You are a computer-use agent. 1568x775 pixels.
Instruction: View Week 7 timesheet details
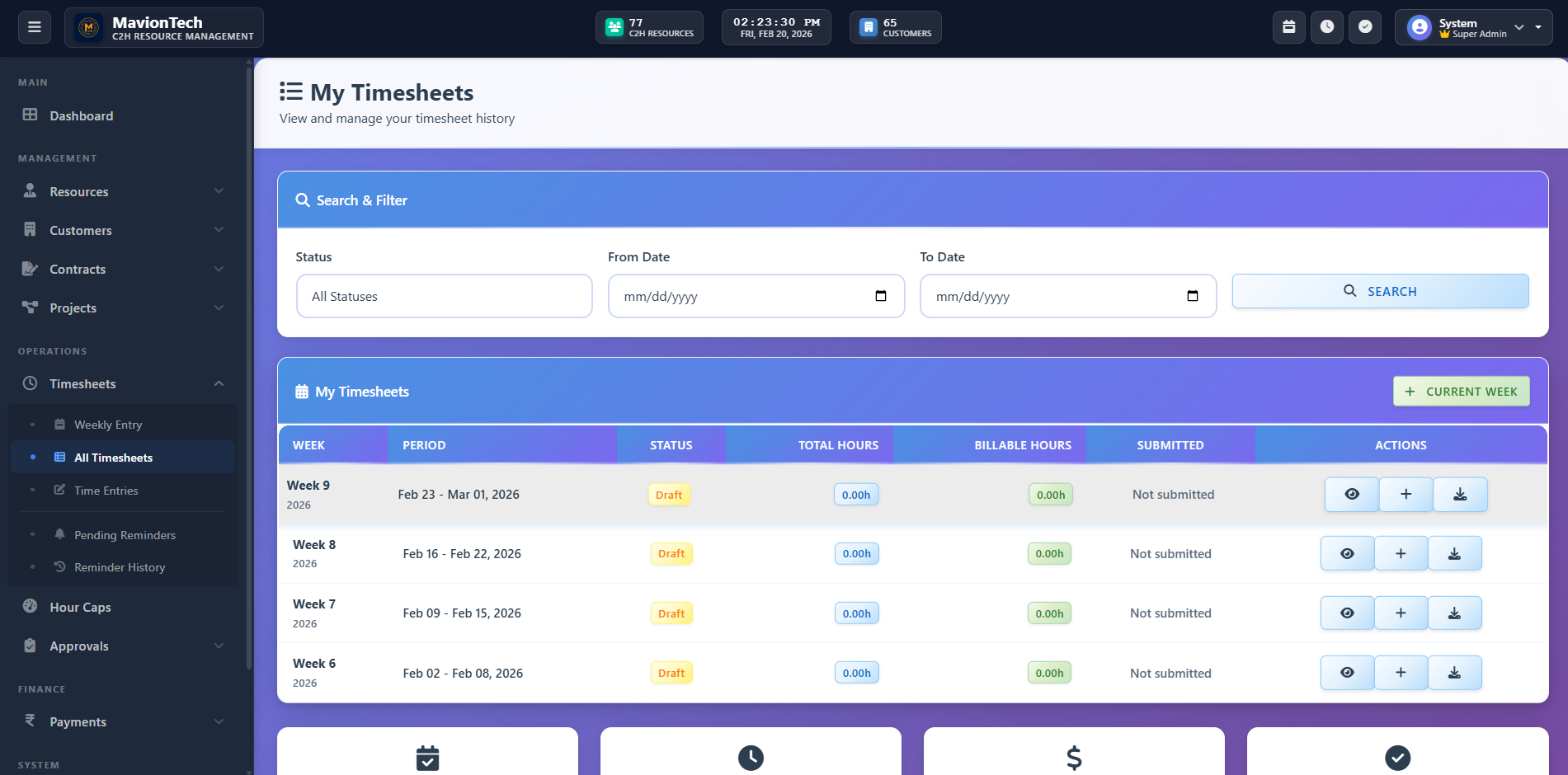1347,613
